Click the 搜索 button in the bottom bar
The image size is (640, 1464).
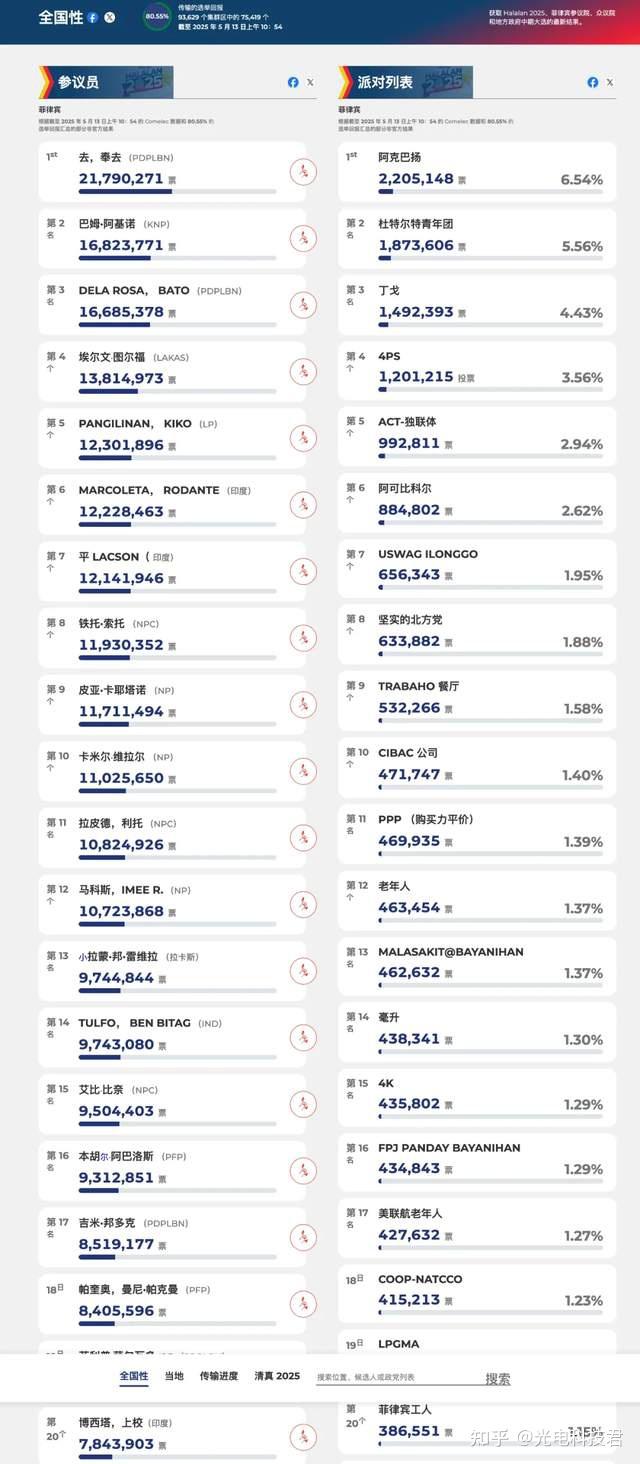tap(497, 1377)
